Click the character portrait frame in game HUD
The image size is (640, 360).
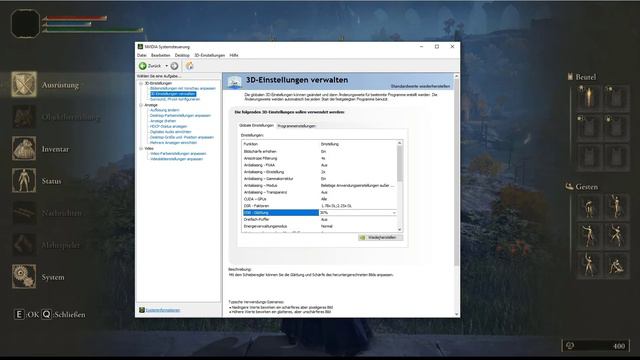[x=25, y=23]
